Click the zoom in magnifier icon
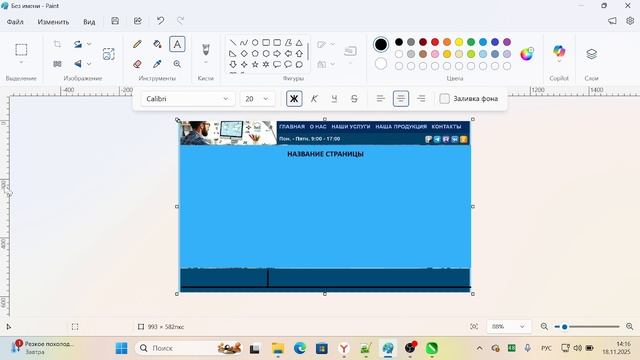Viewport: 640px width, 360px height. (629, 327)
